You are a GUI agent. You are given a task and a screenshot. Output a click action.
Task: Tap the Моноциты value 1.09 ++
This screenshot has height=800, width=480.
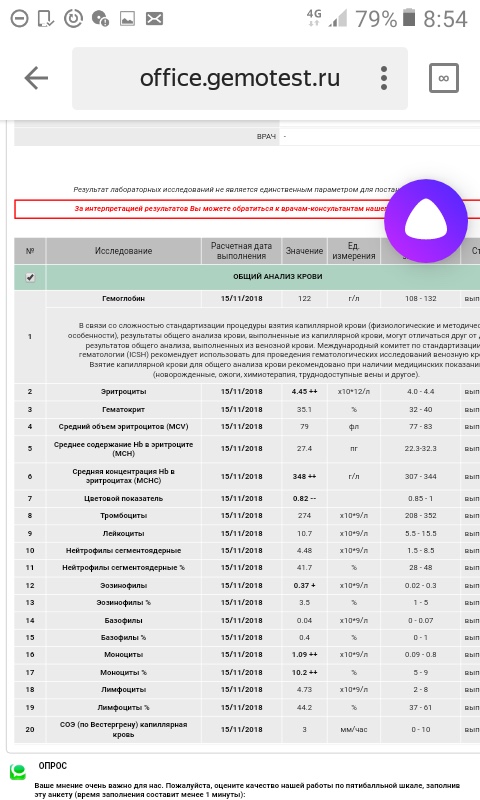click(x=305, y=655)
